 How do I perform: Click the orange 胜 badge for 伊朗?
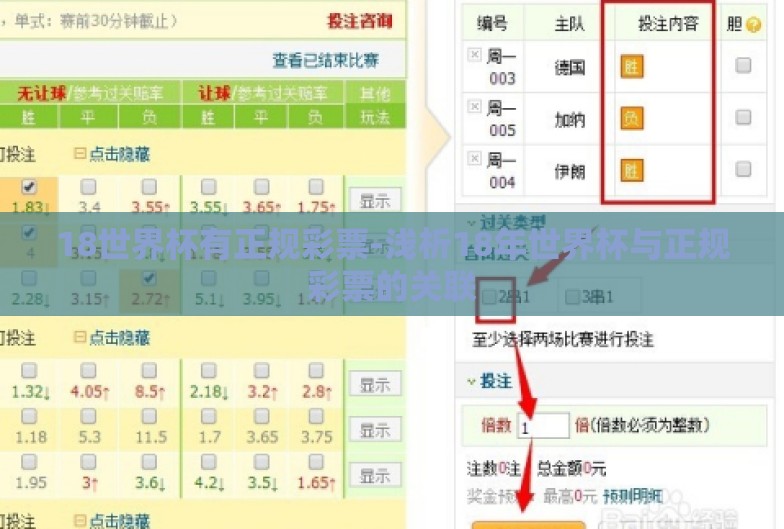point(632,170)
